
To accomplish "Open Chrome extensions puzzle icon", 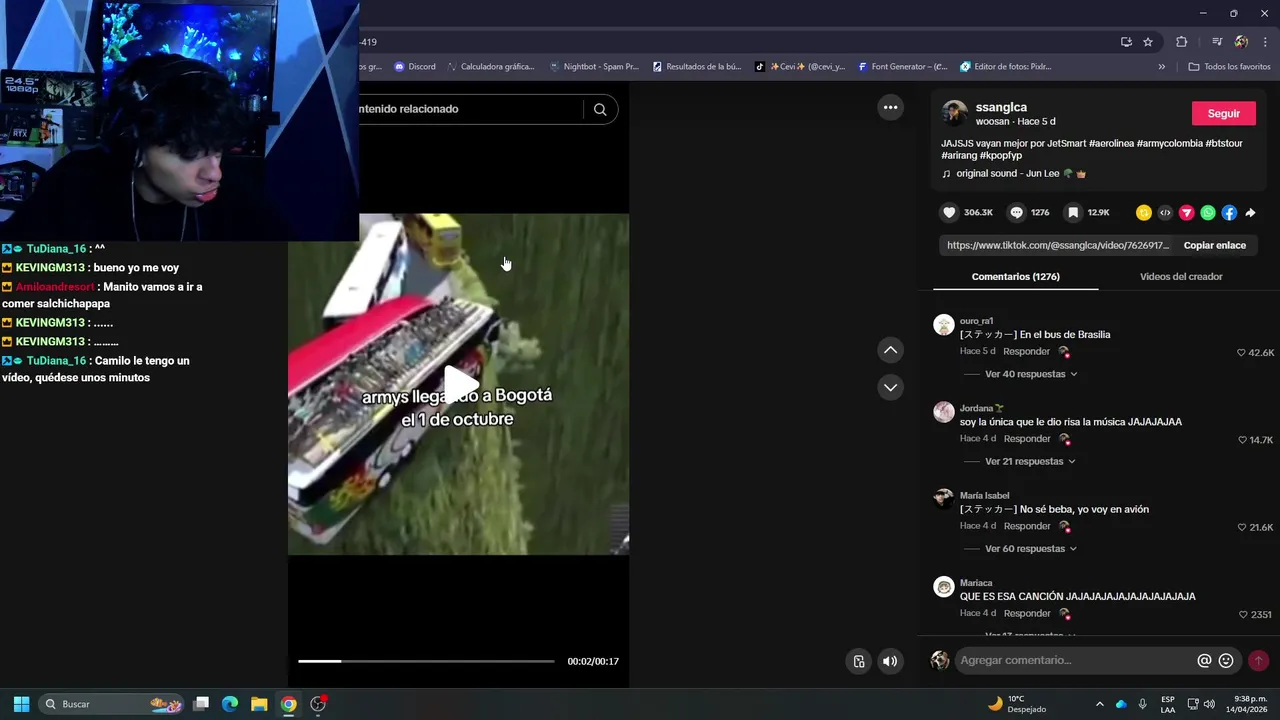I will (1181, 42).
